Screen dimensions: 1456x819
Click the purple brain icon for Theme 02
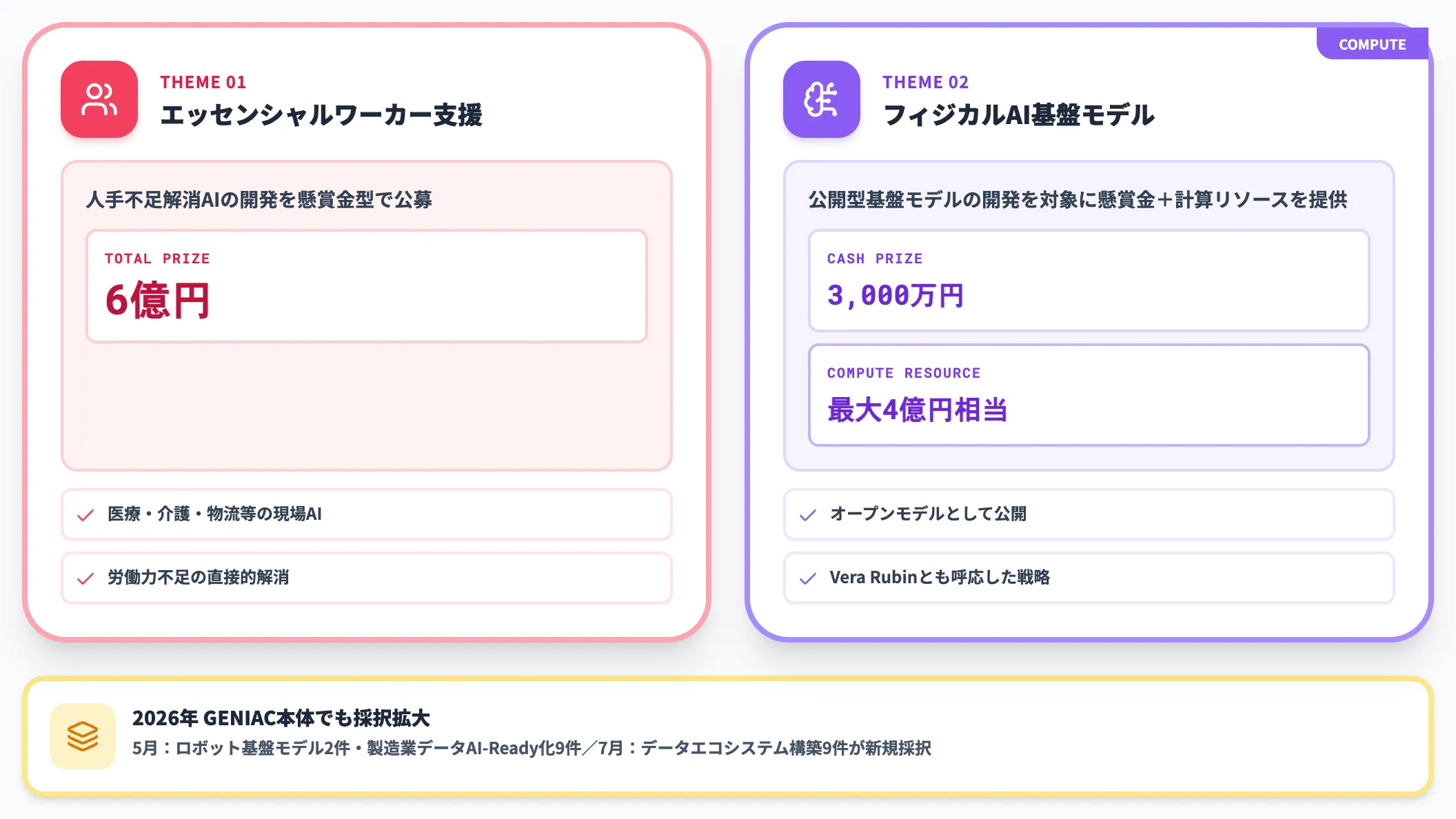point(822,99)
